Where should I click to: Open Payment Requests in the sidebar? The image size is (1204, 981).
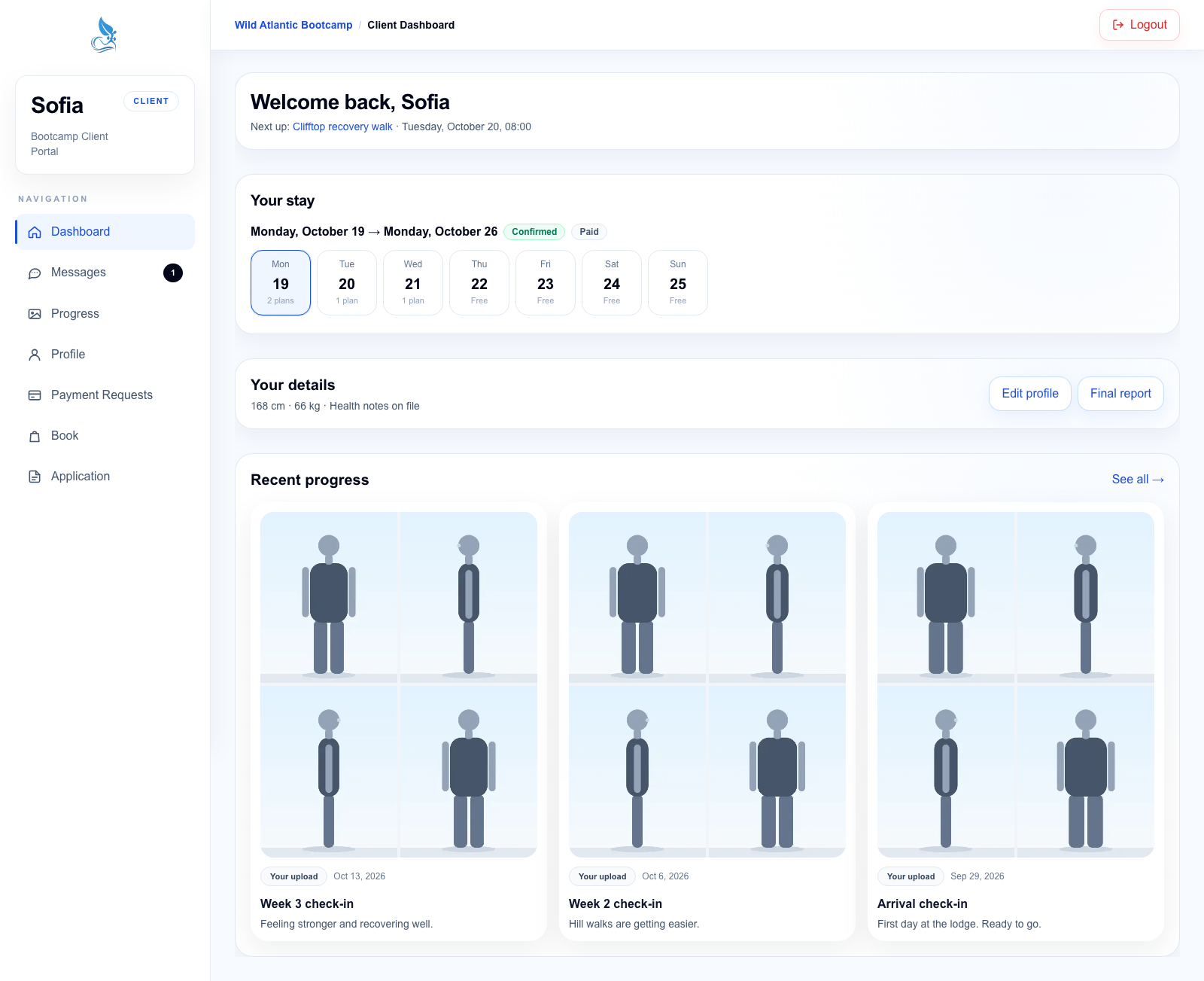[x=105, y=395]
